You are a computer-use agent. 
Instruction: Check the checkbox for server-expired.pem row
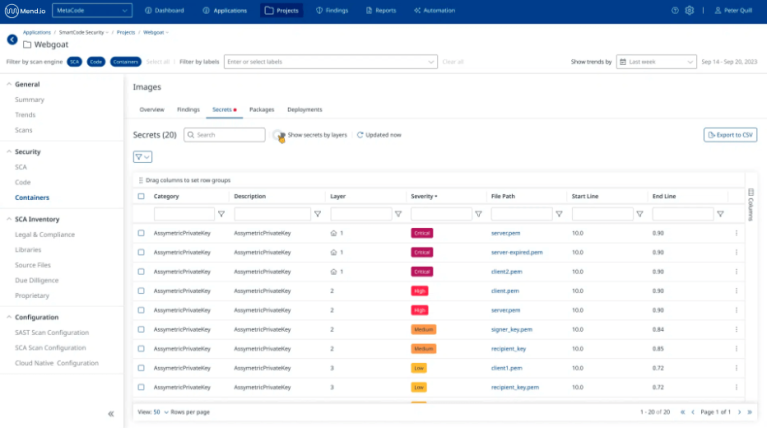pos(141,252)
